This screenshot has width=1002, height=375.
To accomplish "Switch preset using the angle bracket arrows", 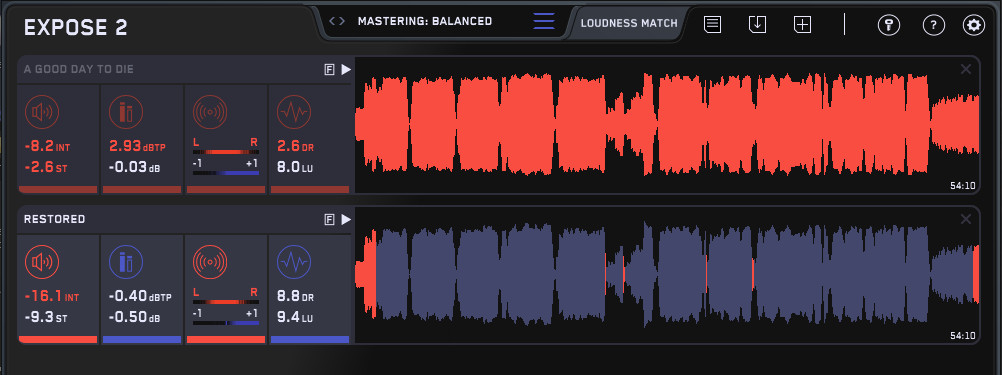I will (x=337, y=21).
